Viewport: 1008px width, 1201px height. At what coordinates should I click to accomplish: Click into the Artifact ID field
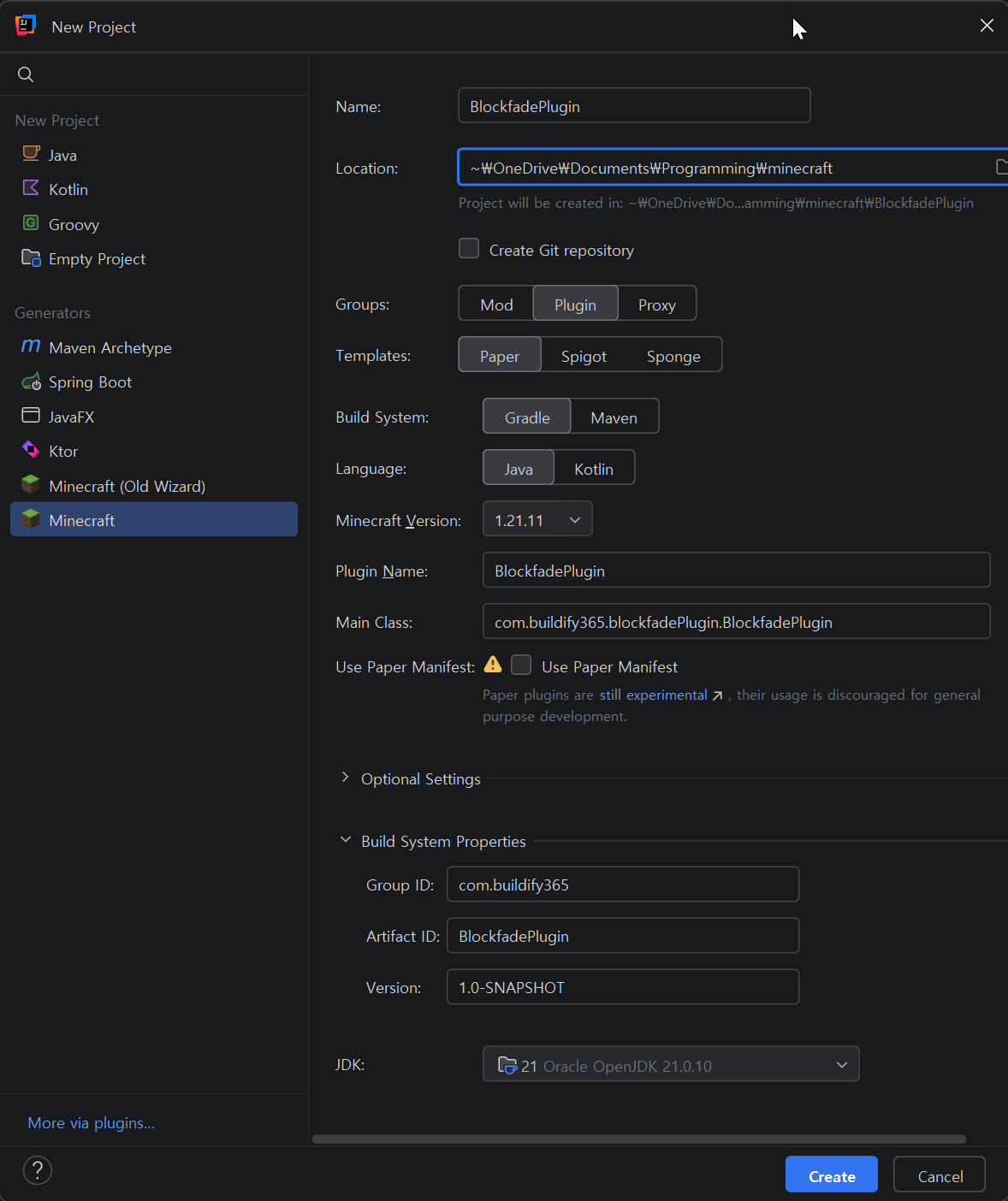(623, 935)
